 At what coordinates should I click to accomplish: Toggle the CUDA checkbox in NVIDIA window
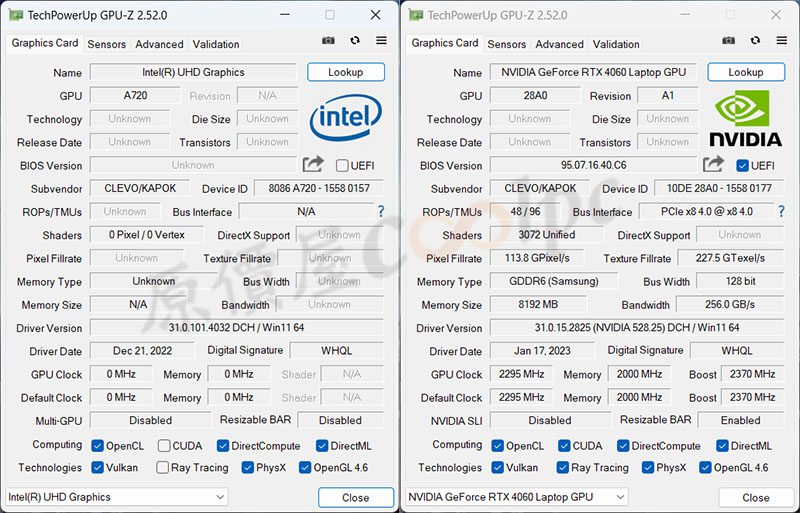coord(560,446)
